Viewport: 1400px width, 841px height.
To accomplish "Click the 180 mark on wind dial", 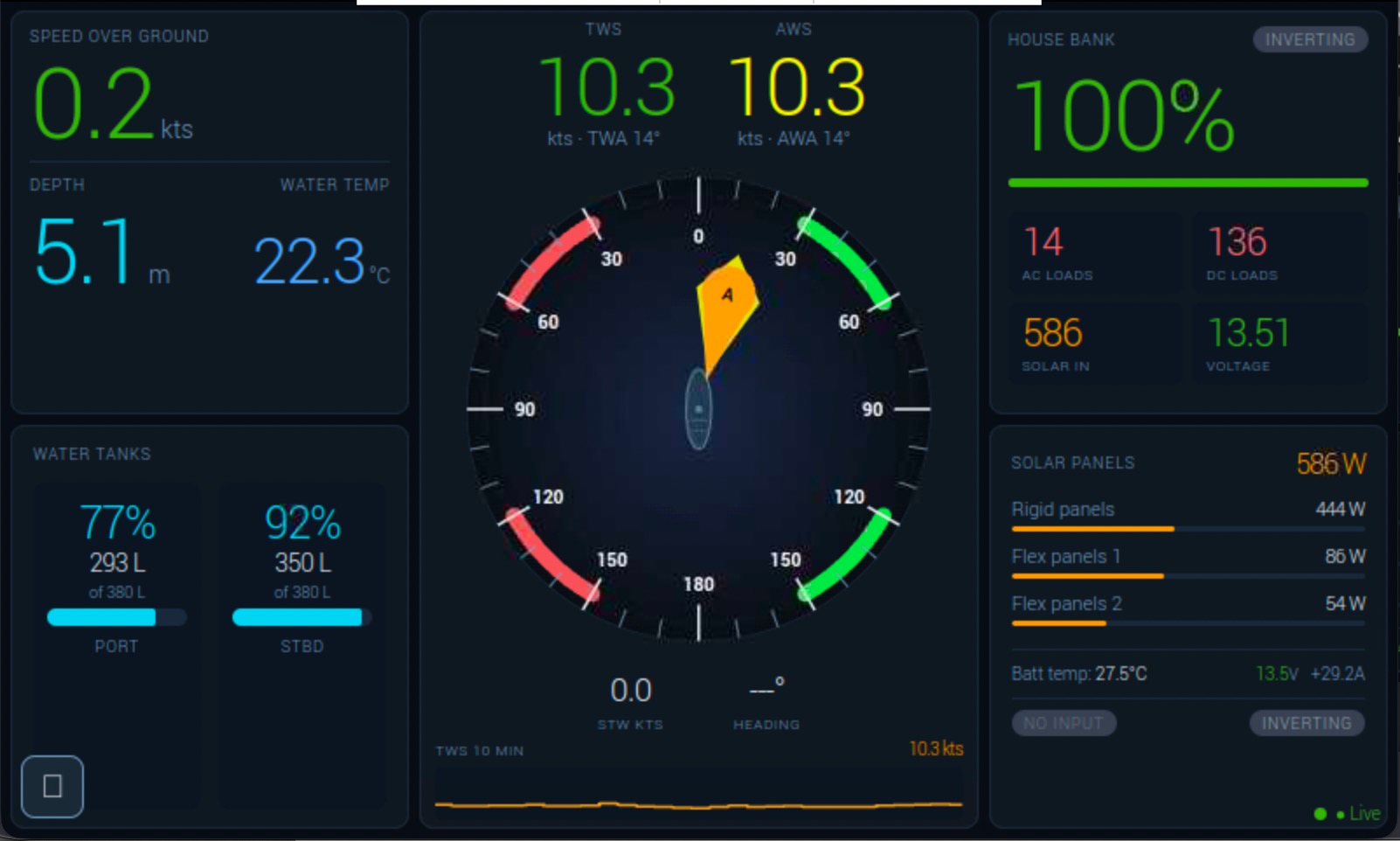I will click(698, 584).
